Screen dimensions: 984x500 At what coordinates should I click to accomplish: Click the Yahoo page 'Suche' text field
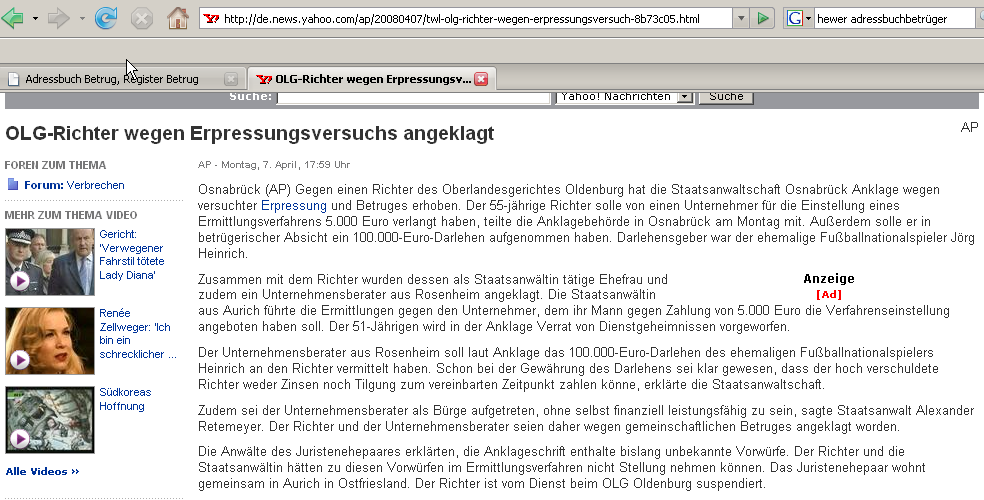point(414,97)
